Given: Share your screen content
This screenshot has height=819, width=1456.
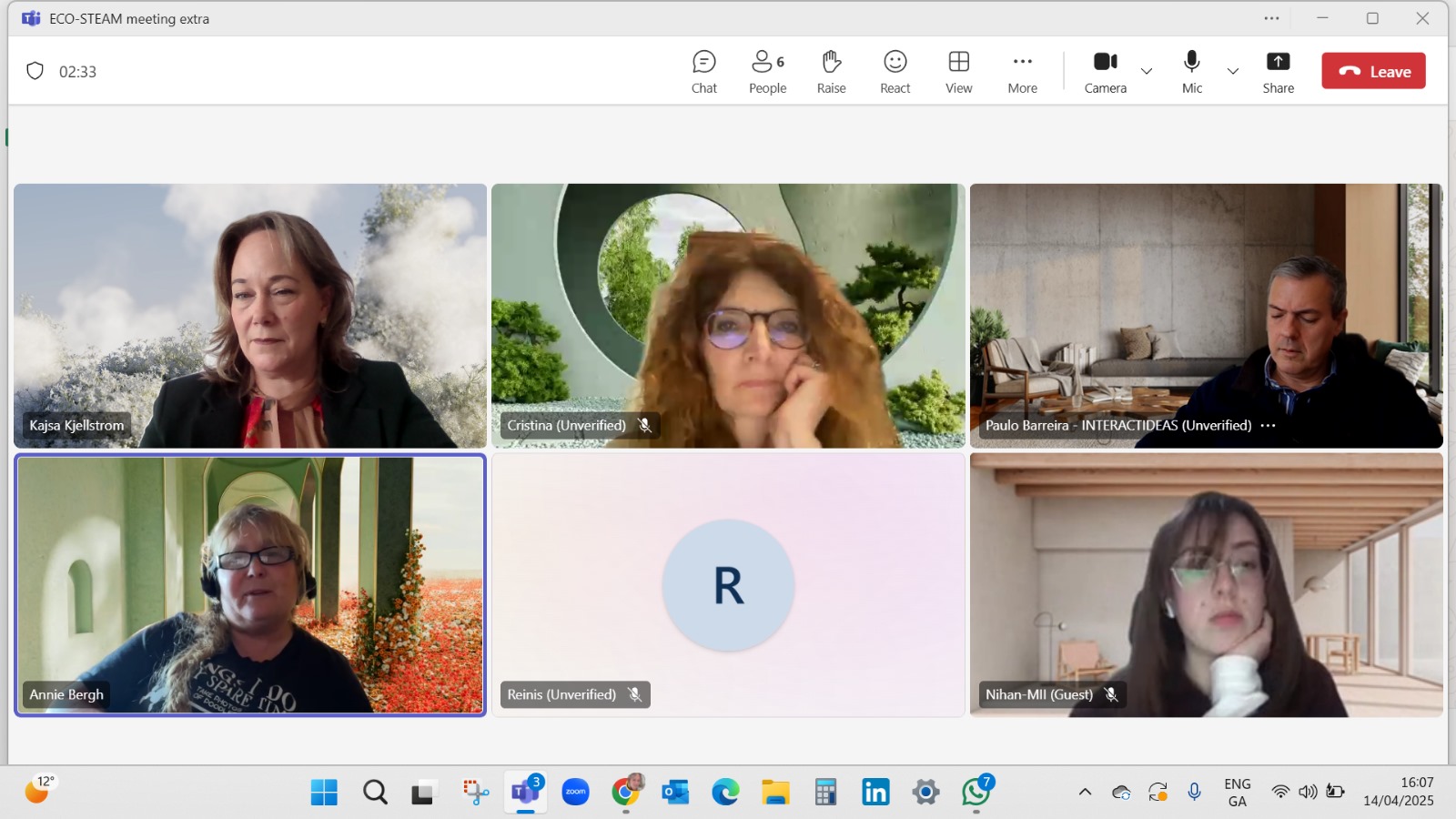Looking at the screenshot, I should tap(1278, 72).
